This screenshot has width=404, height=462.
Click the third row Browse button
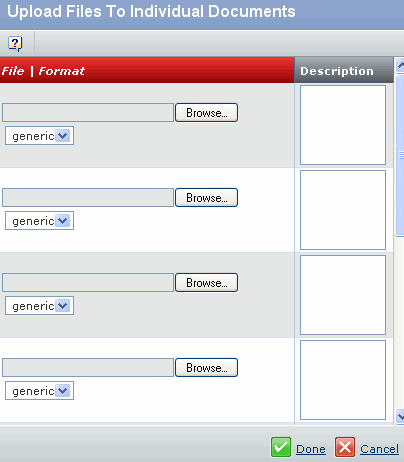[206, 283]
